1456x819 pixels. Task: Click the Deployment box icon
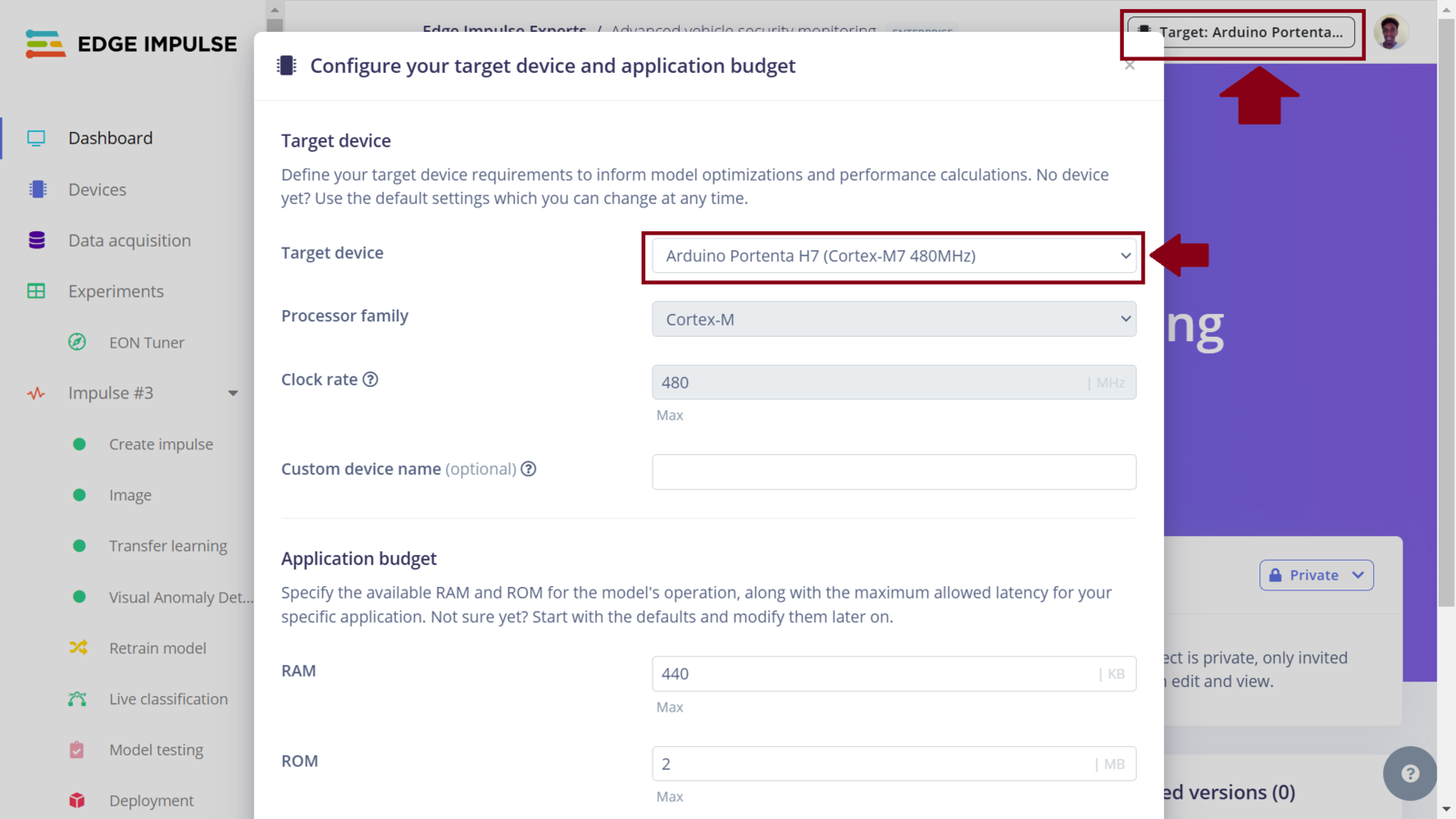(x=76, y=801)
